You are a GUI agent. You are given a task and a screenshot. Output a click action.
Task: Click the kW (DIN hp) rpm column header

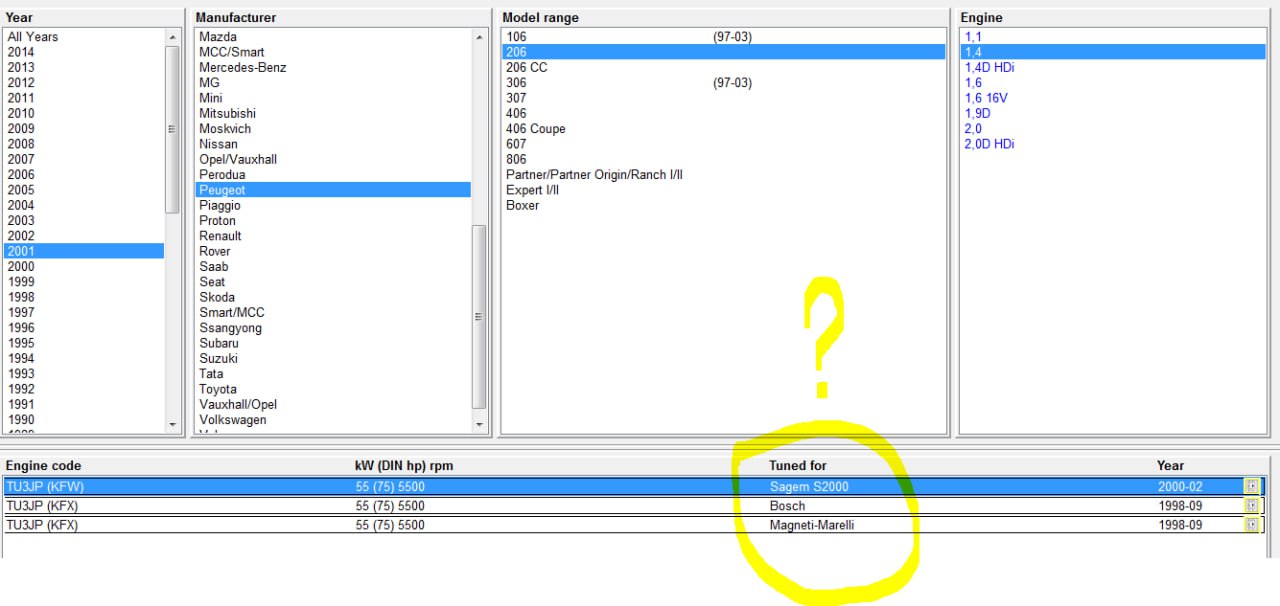[x=404, y=465]
